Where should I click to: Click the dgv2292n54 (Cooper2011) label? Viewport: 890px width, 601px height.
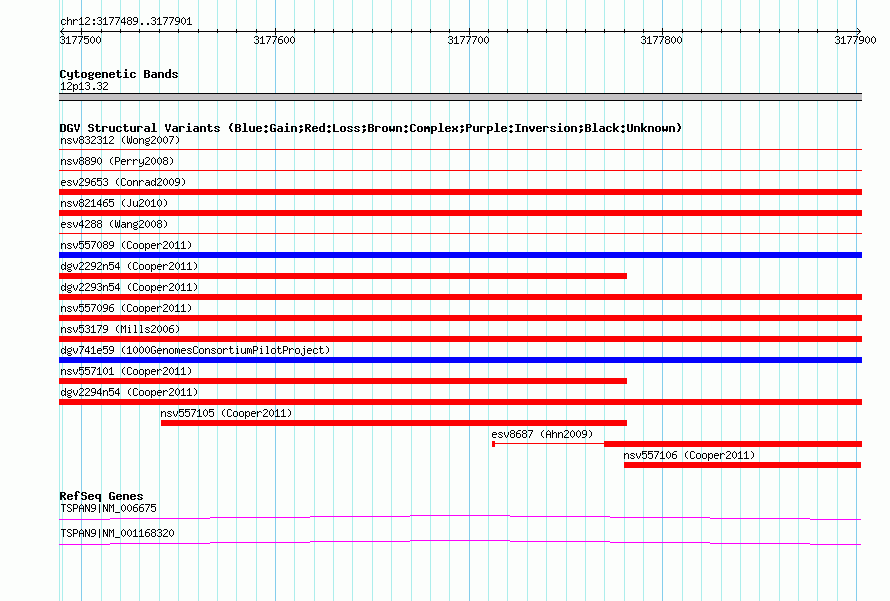pyautogui.click(x=129, y=266)
